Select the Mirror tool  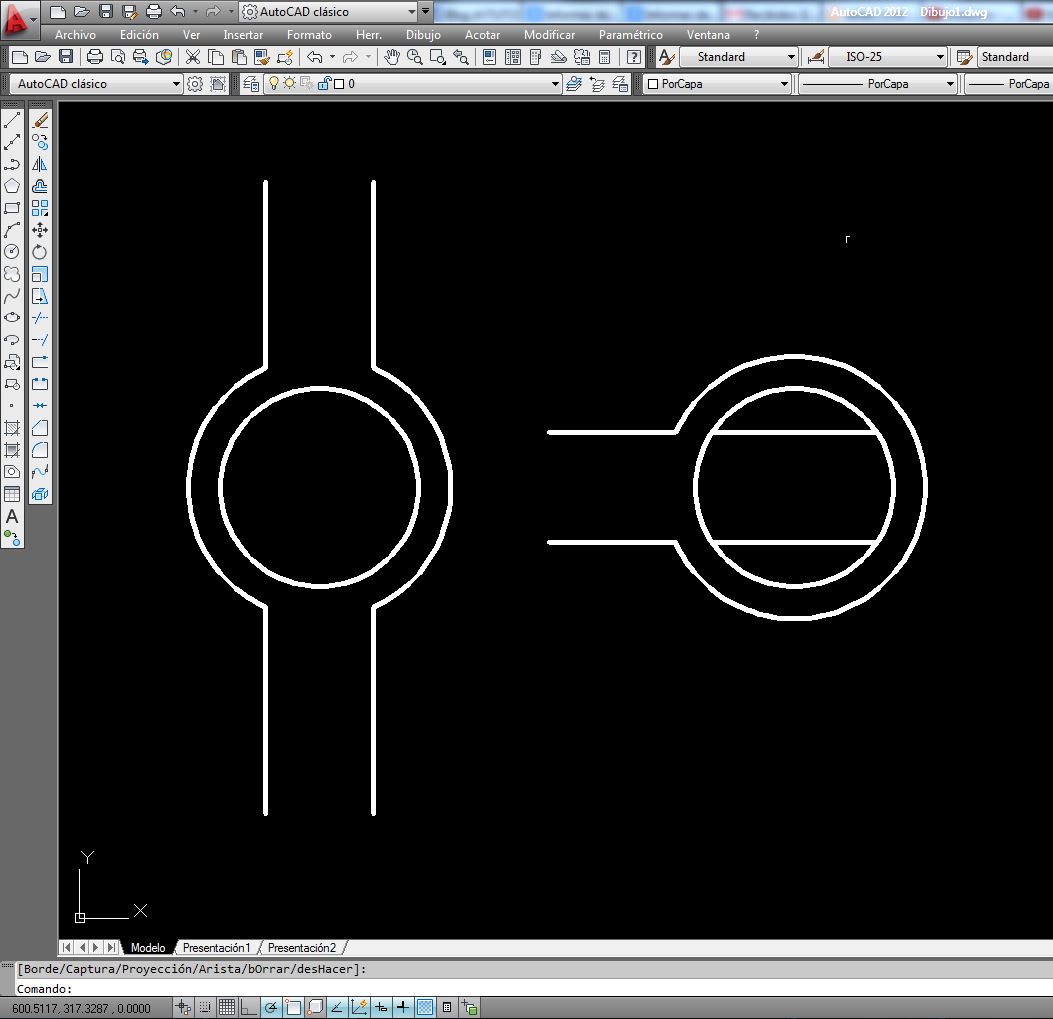point(39,162)
